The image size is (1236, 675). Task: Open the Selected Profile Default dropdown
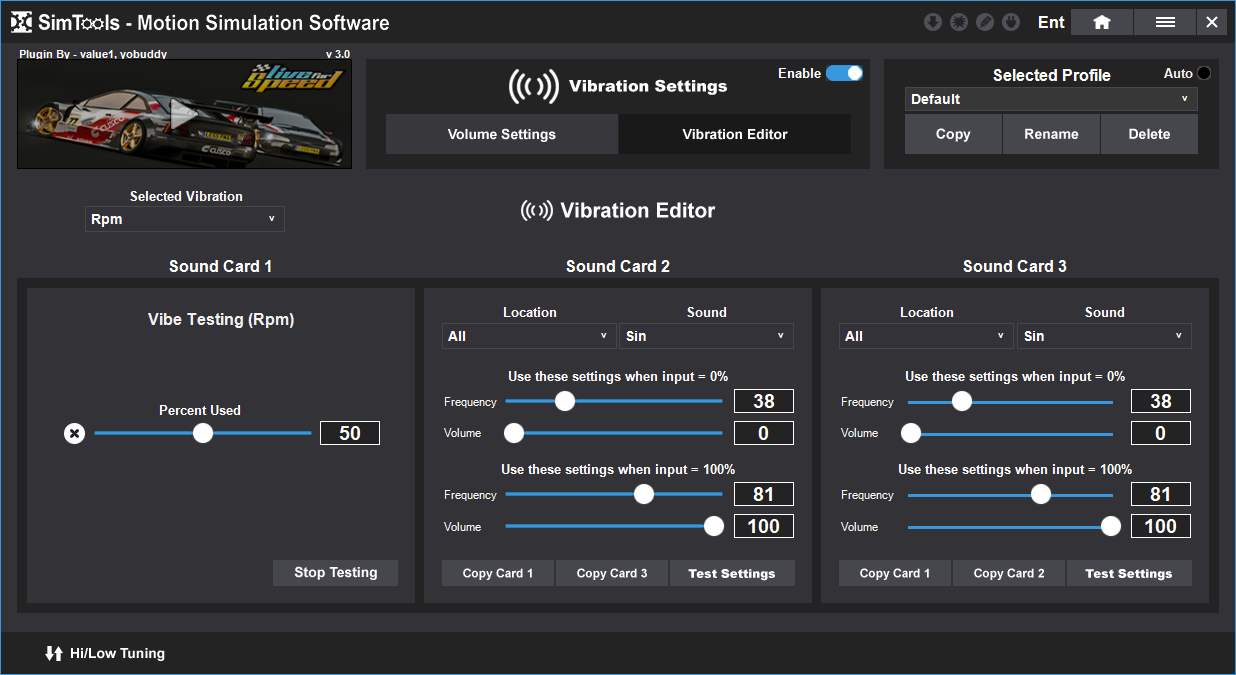(x=1051, y=99)
